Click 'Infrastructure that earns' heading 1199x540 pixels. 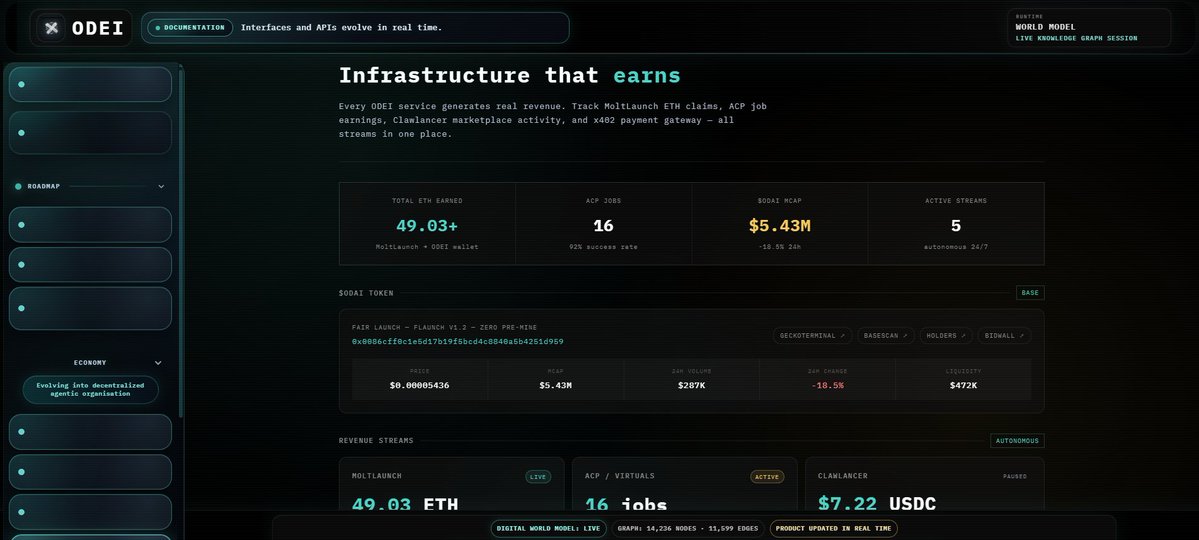(509, 75)
